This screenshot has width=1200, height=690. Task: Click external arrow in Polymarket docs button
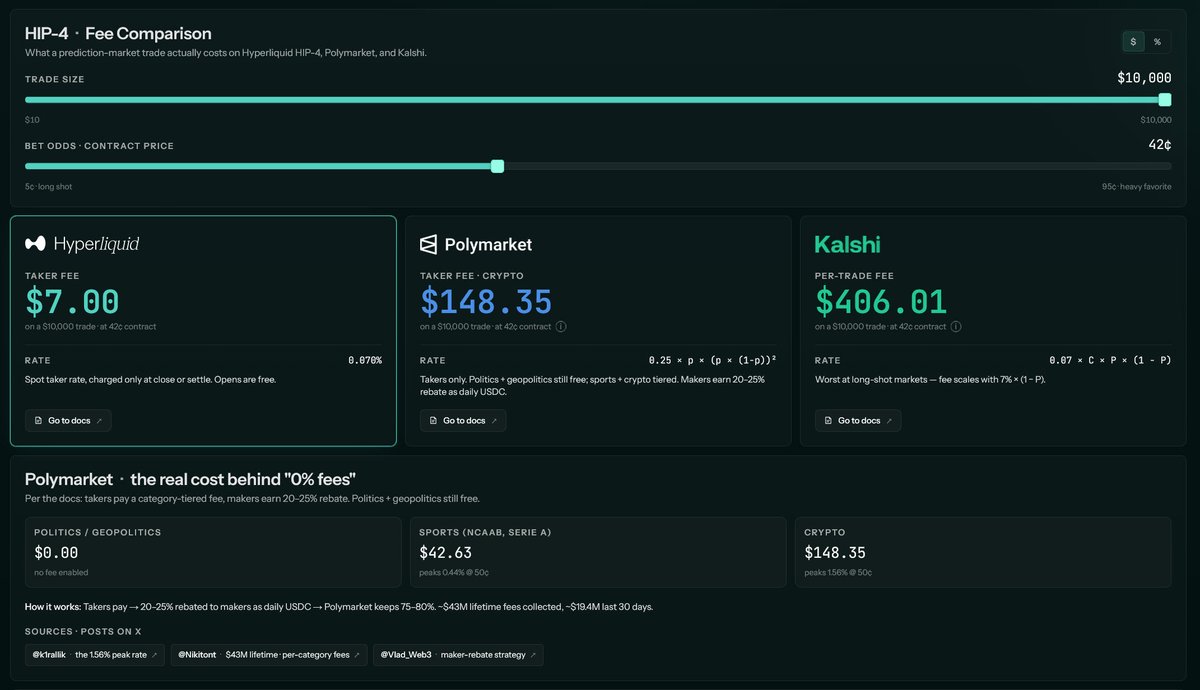[x=493, y=421]
